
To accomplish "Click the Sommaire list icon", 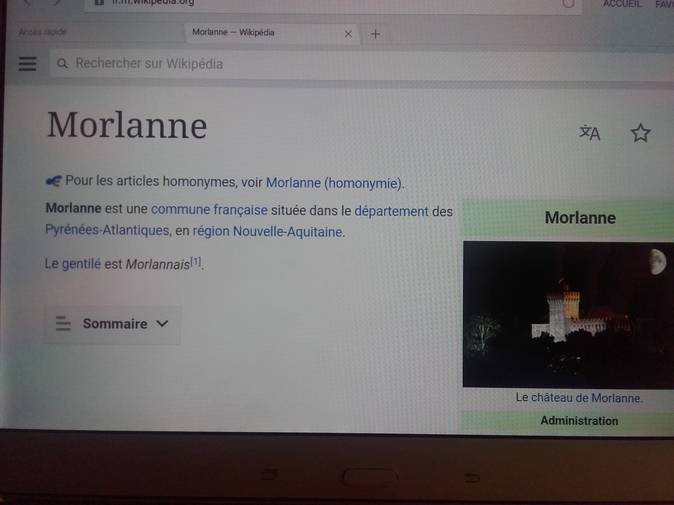I will click(63, 324).
